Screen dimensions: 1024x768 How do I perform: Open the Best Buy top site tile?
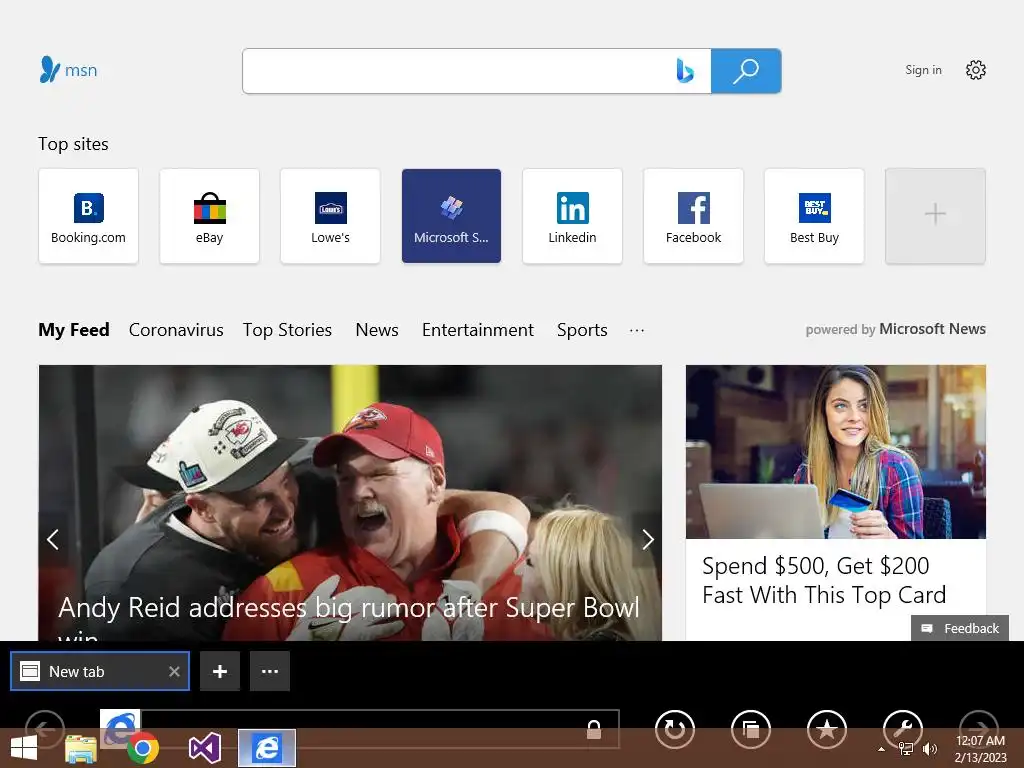(814, 216)
